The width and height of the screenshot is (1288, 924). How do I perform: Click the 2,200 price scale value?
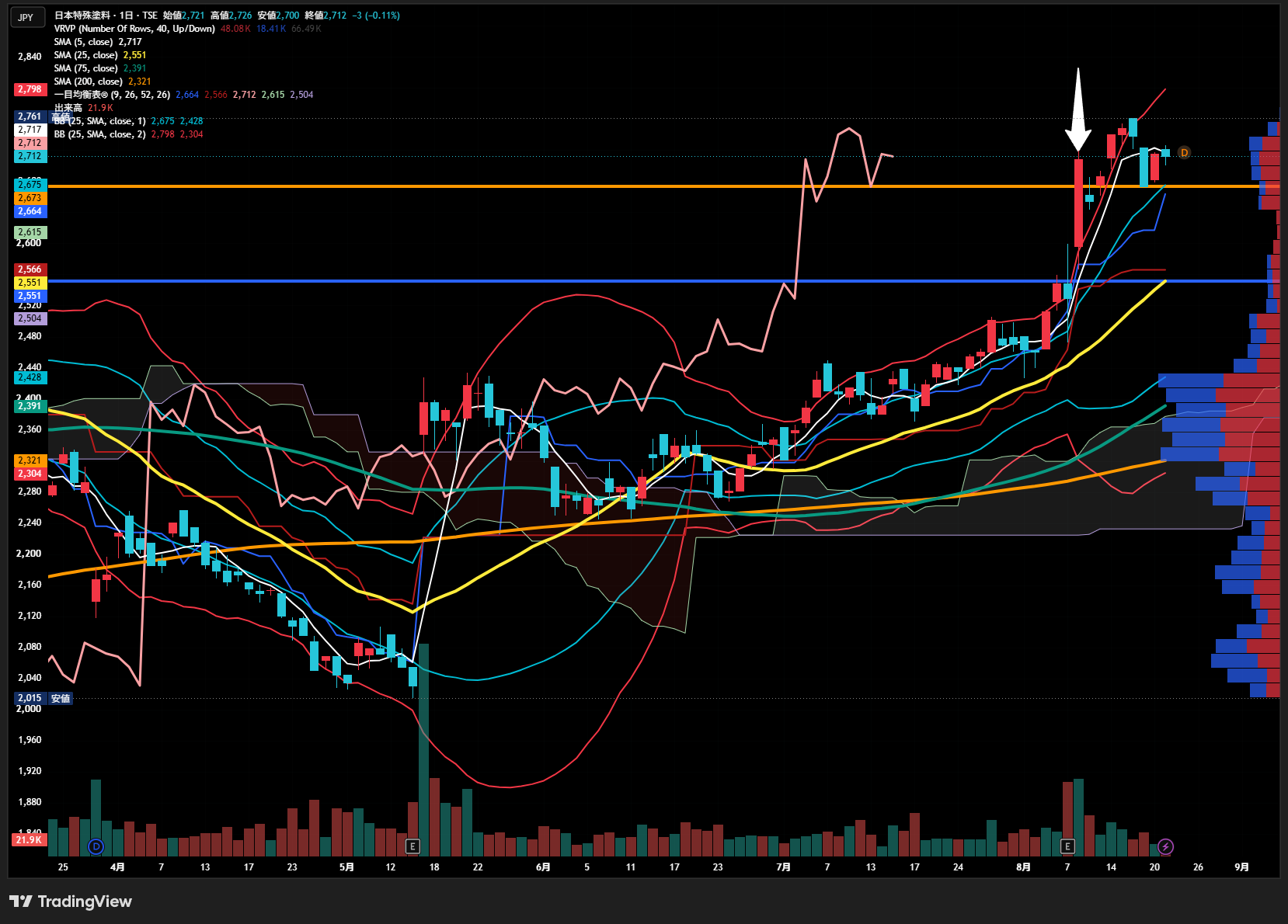pos(30,554)
